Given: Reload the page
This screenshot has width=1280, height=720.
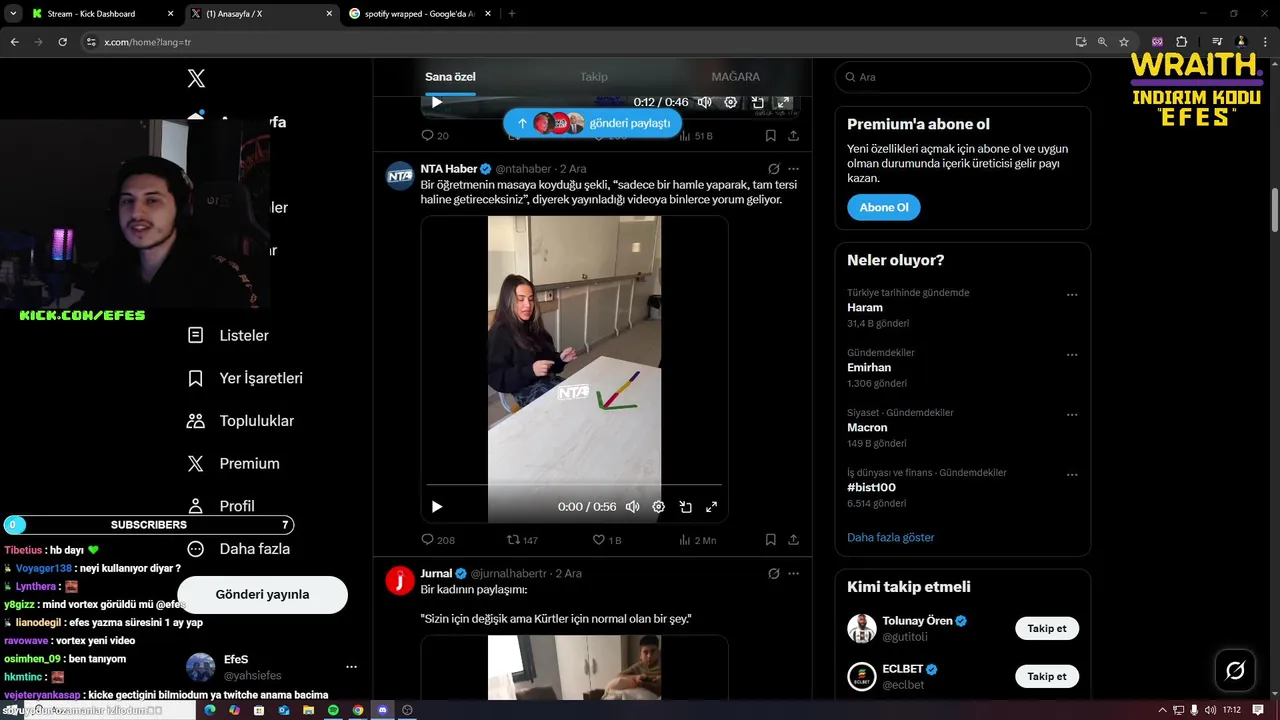Looking at the screenshot, I should 62,42.
